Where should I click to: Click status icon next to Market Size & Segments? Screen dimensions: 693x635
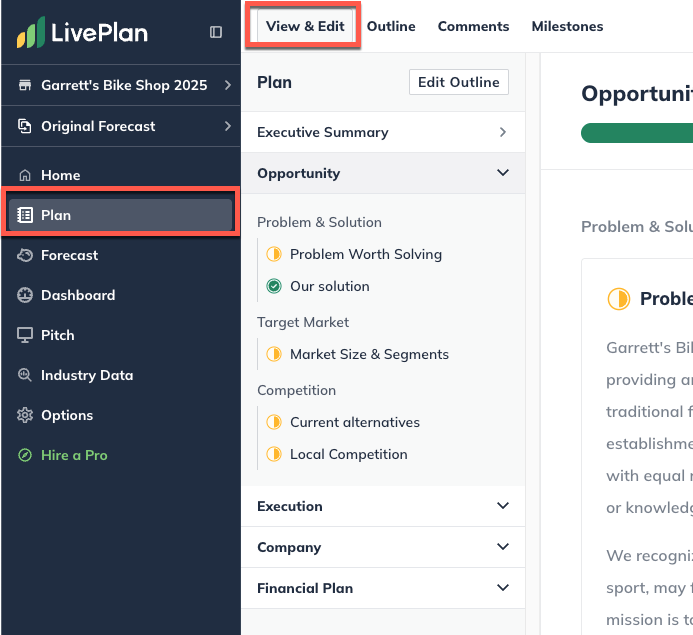point(274,354)
